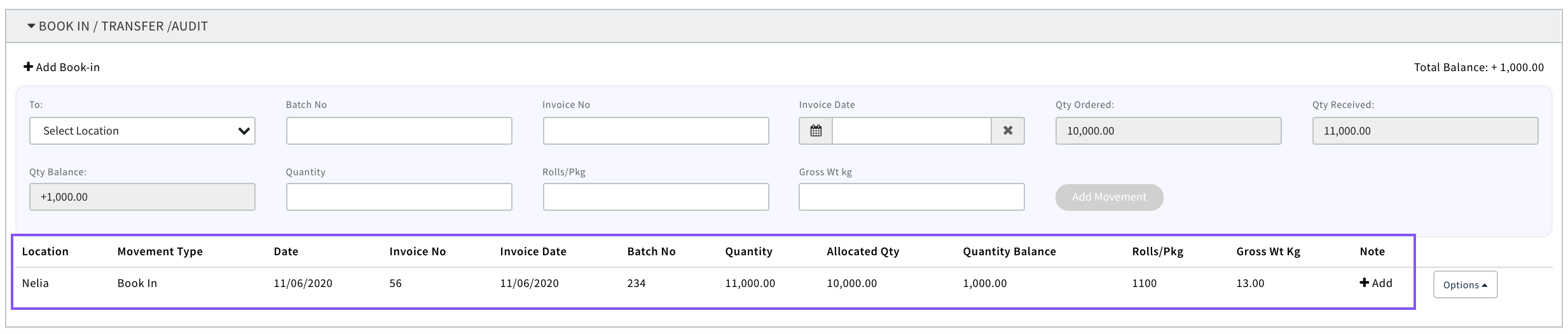The height and width of the screenshot is (334, 1568).
Task: Click the Nelia location cell
Action: coord(36,283)
